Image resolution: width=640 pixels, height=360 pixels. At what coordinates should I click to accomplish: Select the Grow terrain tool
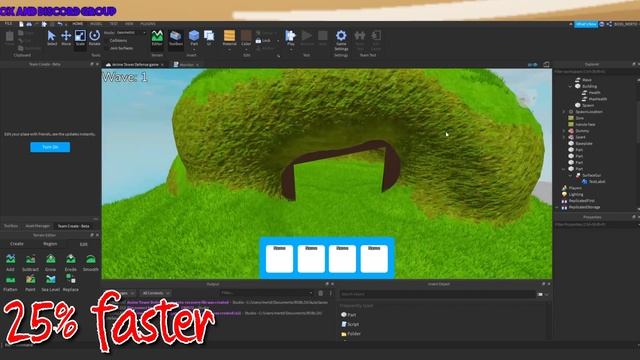[x=51, y=262]
